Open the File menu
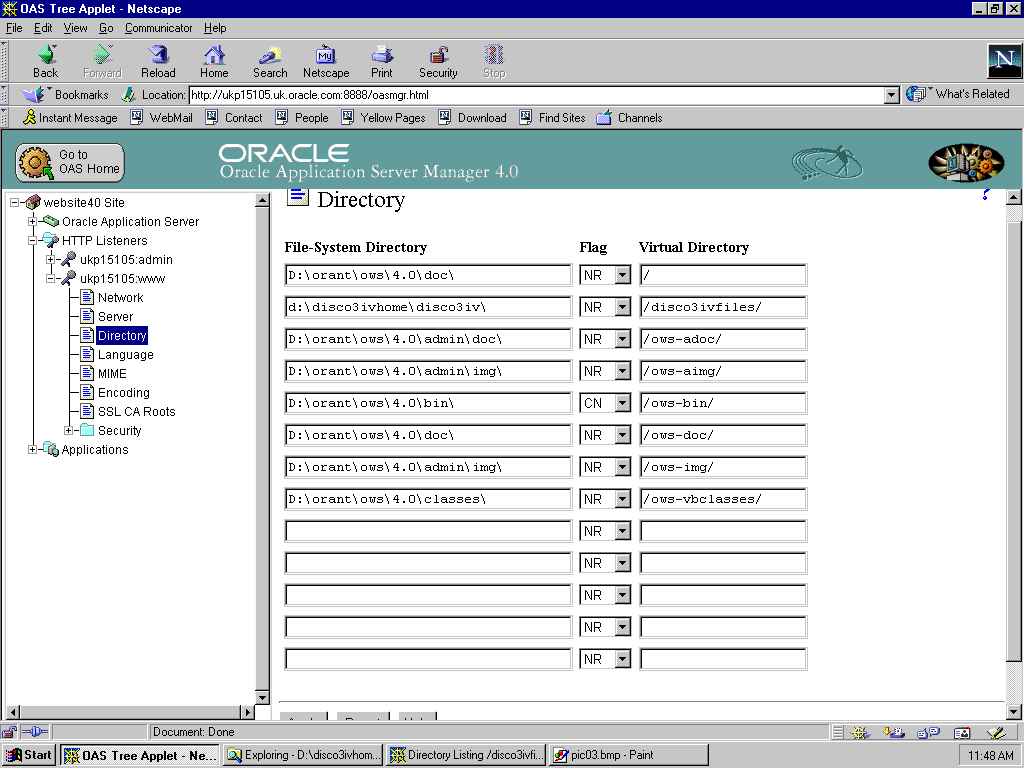 (14, 28)
